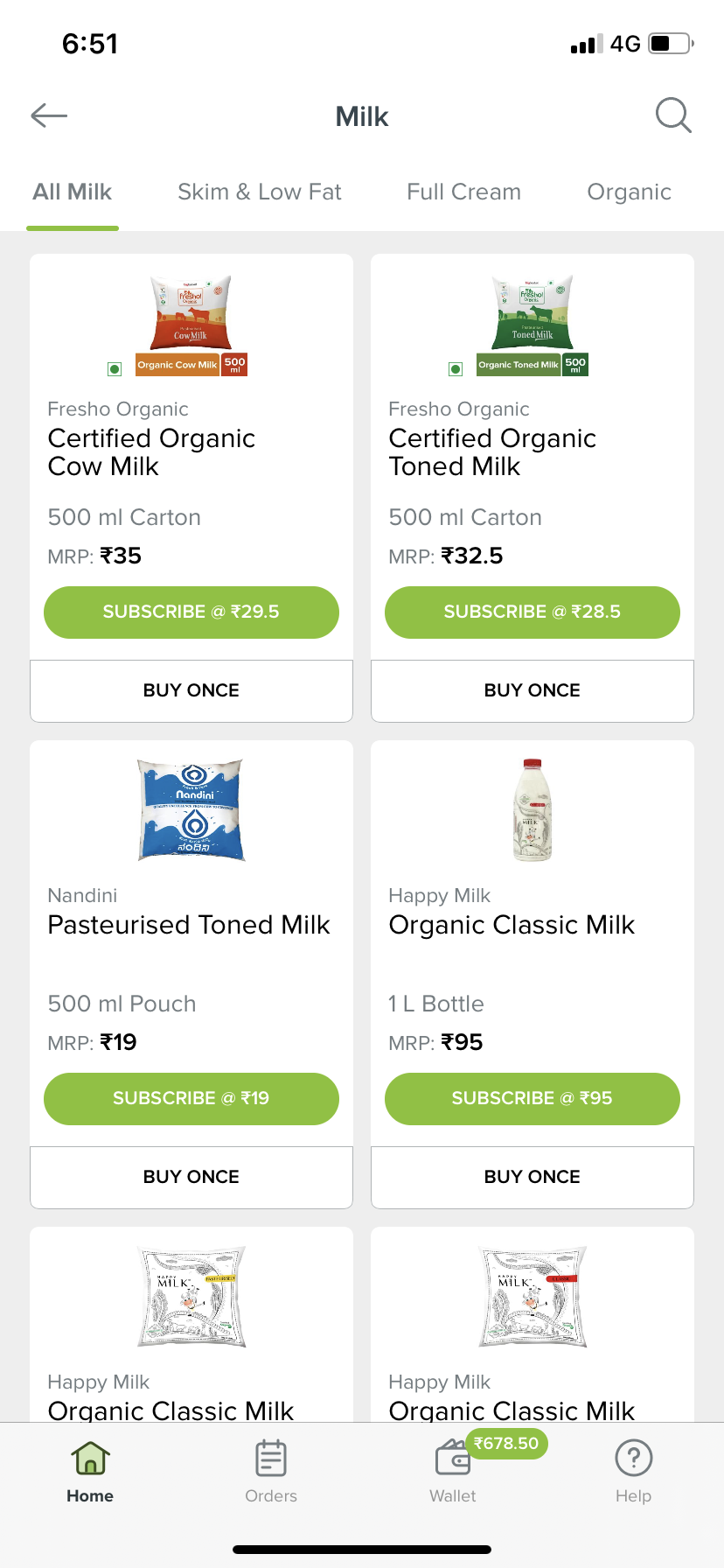Tap the back arrow icon
Image resolution: width=724 pixels, height=1568 pixels.
coord(49,115)
